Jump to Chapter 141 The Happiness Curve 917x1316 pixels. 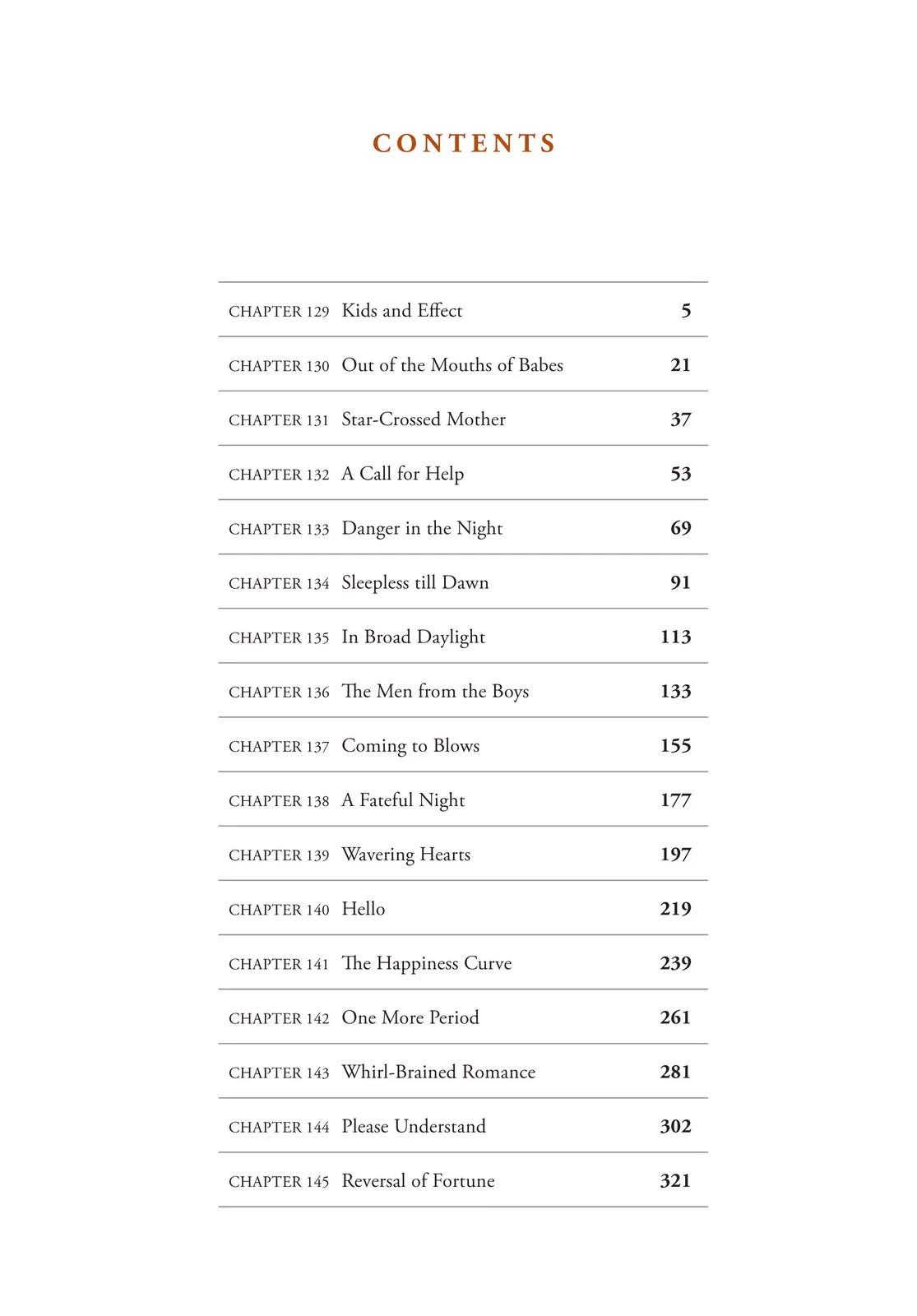[463, 962]
